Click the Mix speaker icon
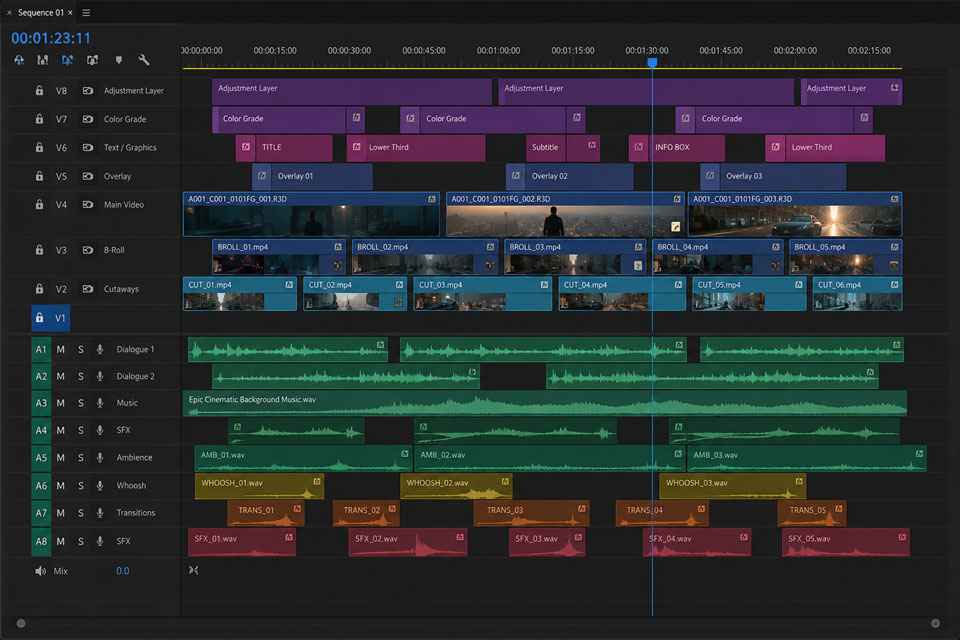The width and height of the screenshot is (960, 640). pyautogui.click(x=40, y=571)
